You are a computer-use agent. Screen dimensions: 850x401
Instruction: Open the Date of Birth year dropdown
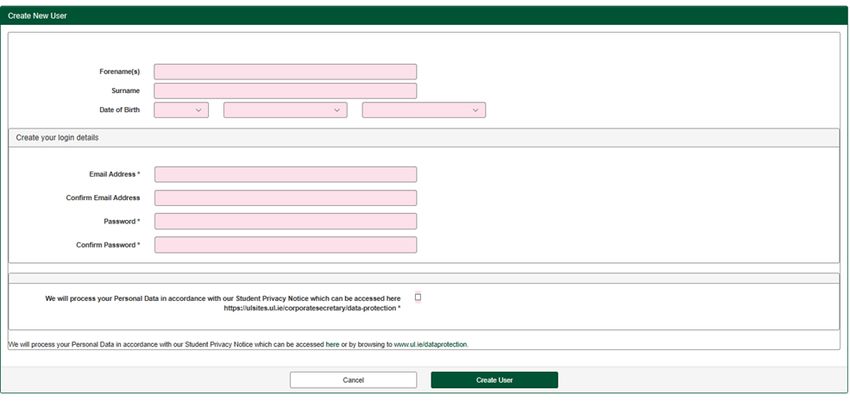click(424, 110)
